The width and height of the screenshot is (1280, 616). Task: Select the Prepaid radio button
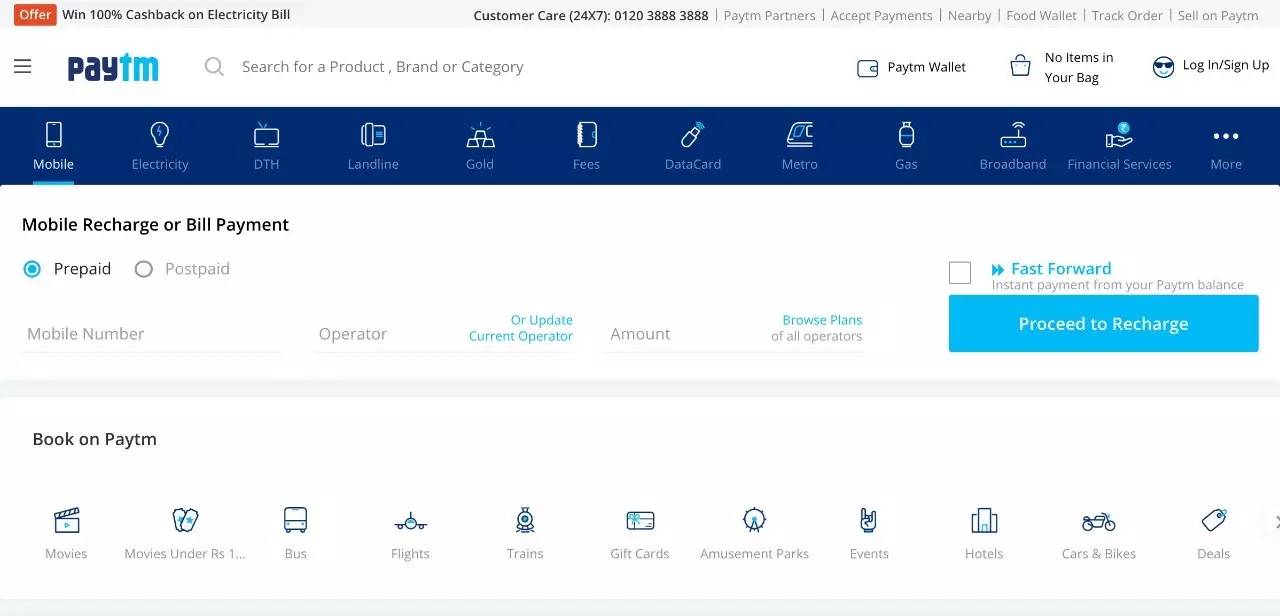(32, 269)
